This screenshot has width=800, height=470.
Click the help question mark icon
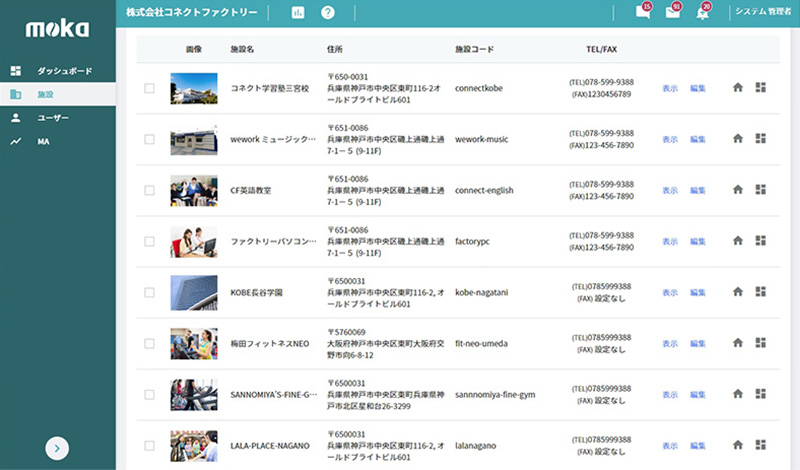tap(327, 12)
